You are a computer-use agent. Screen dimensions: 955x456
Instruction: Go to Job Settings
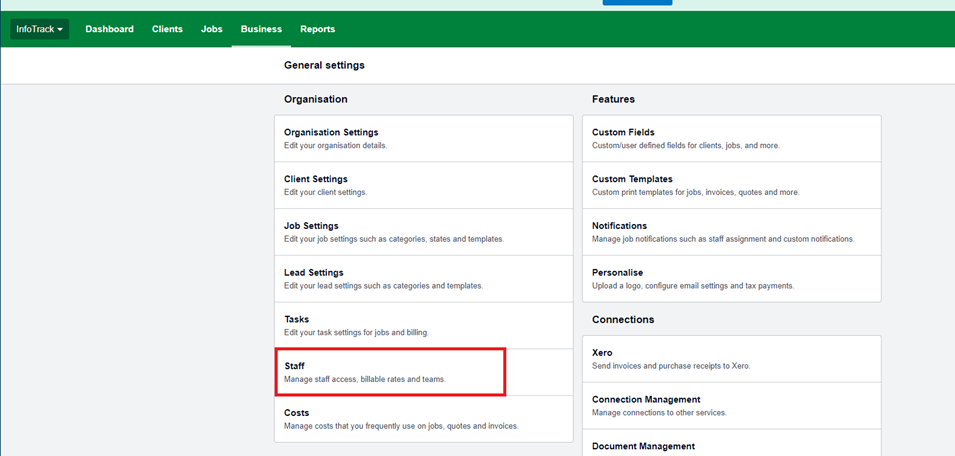tap(311, 226)
